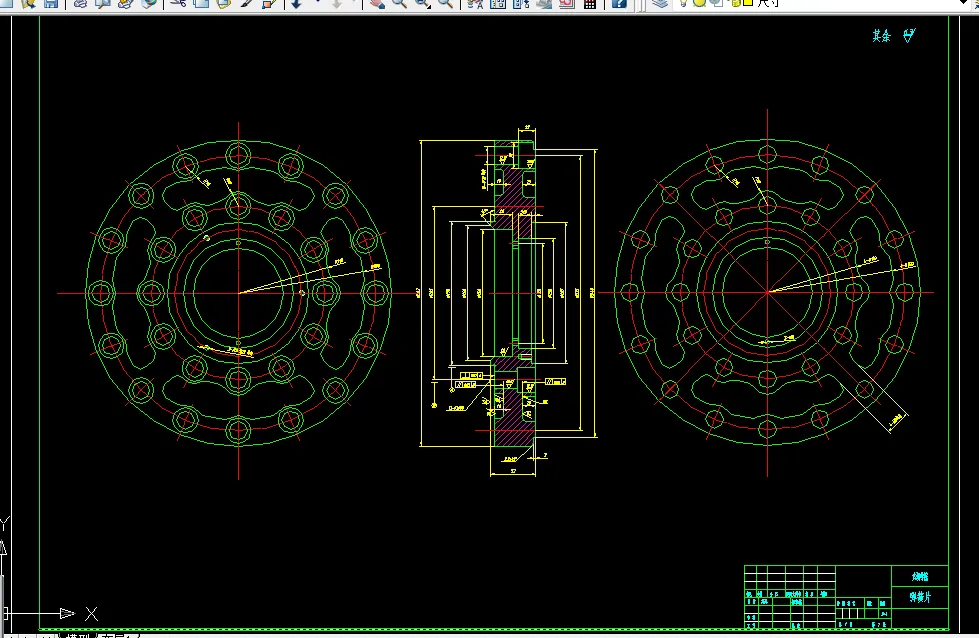Image resolution: width=979 pixels, height=638 pixels.
Task: Open the Layer Properties Manager icon
Action: [660, 3]
